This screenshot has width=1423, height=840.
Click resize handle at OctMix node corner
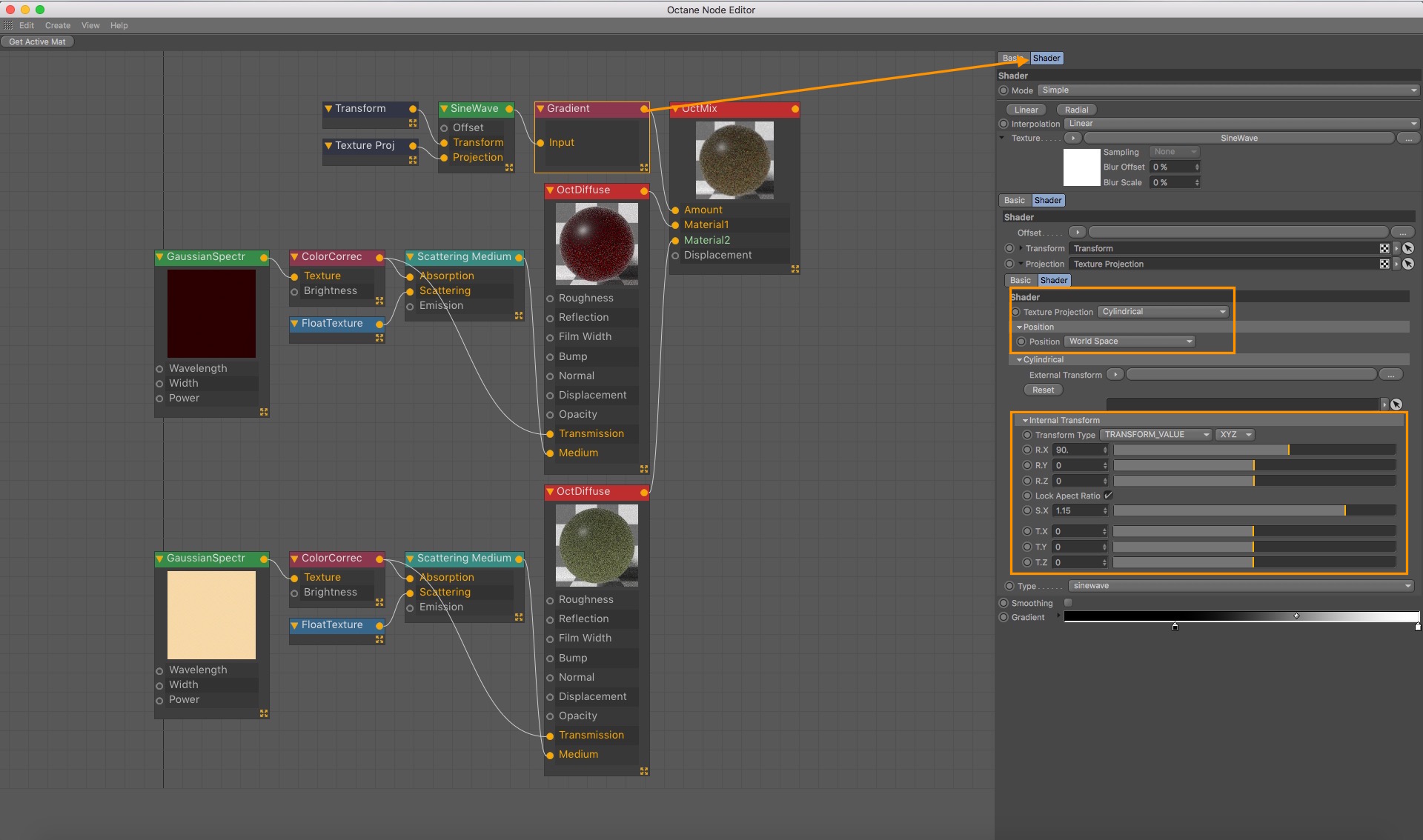pos(795,269)
